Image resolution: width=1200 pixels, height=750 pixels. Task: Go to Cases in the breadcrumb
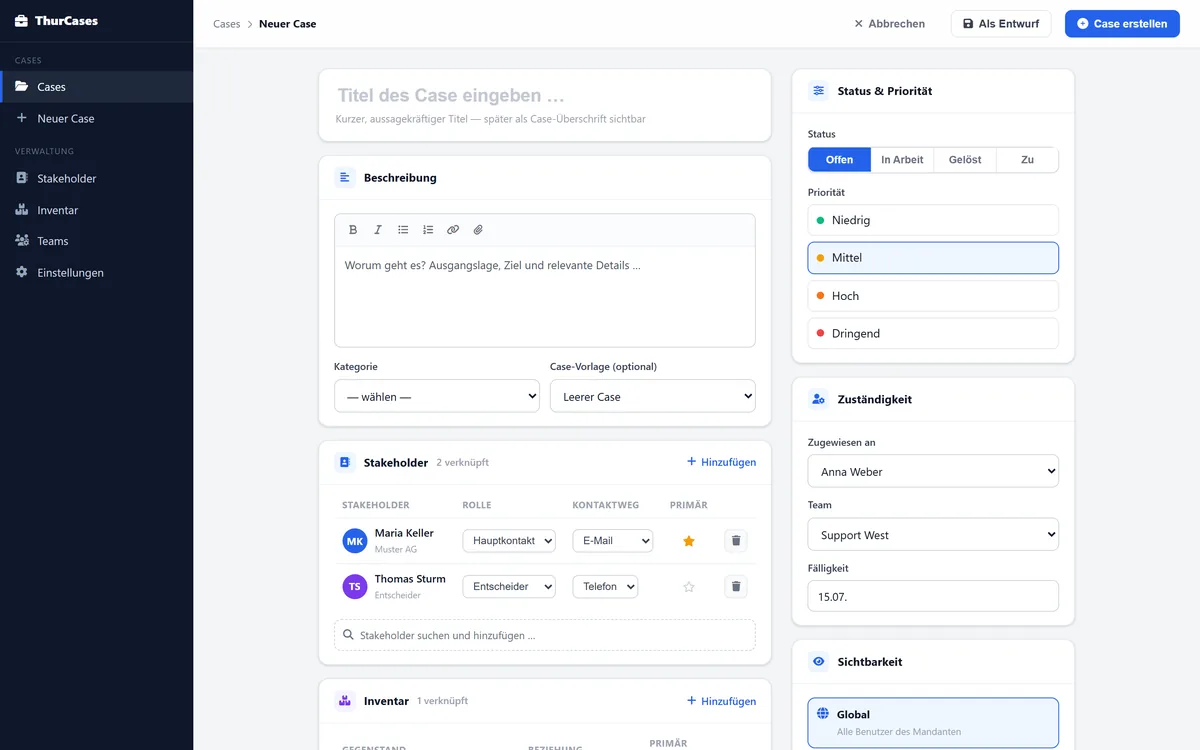click(x=227, y=24)
